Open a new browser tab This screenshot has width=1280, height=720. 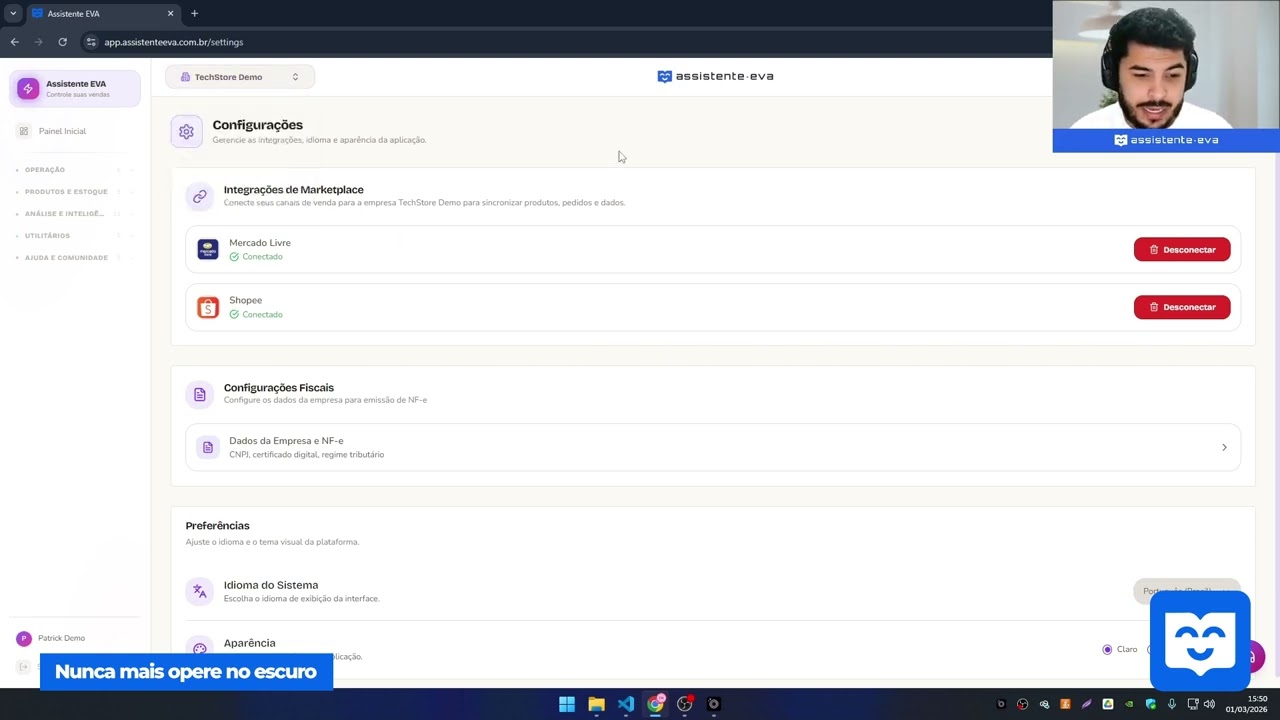click(x=194, y=13)
